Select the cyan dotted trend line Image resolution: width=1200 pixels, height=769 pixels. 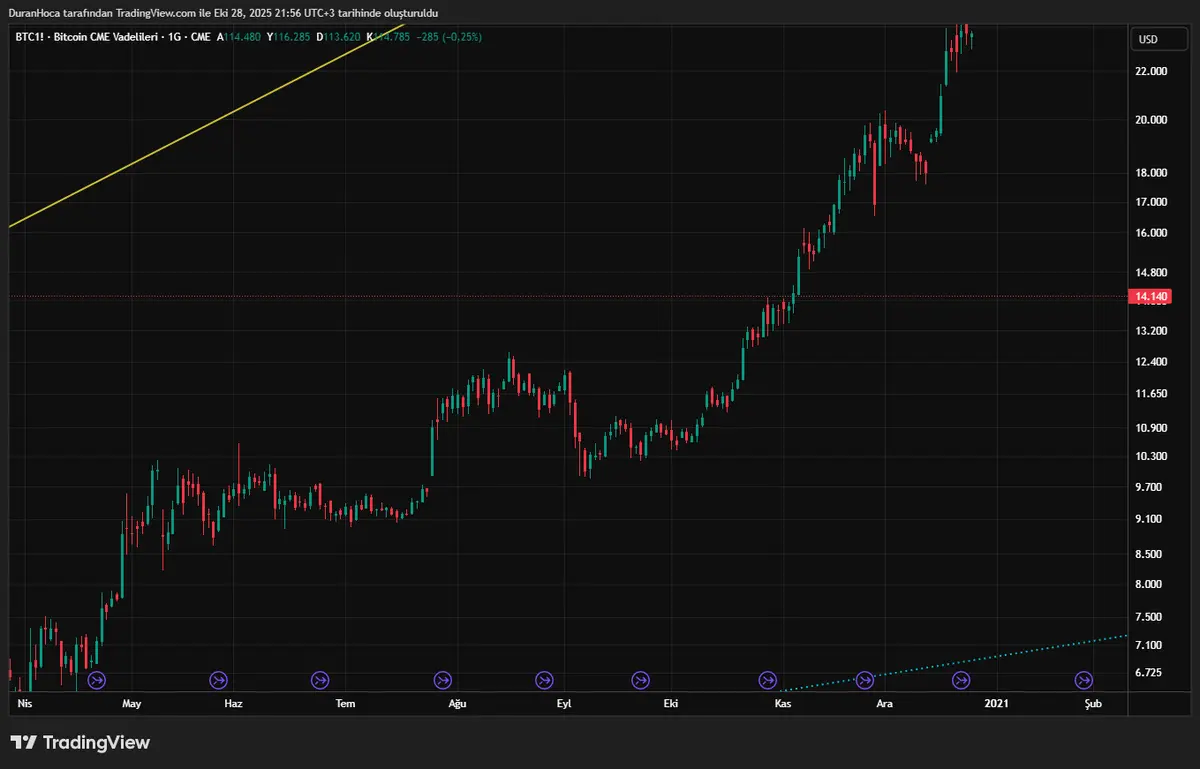(x=952, y=663)
